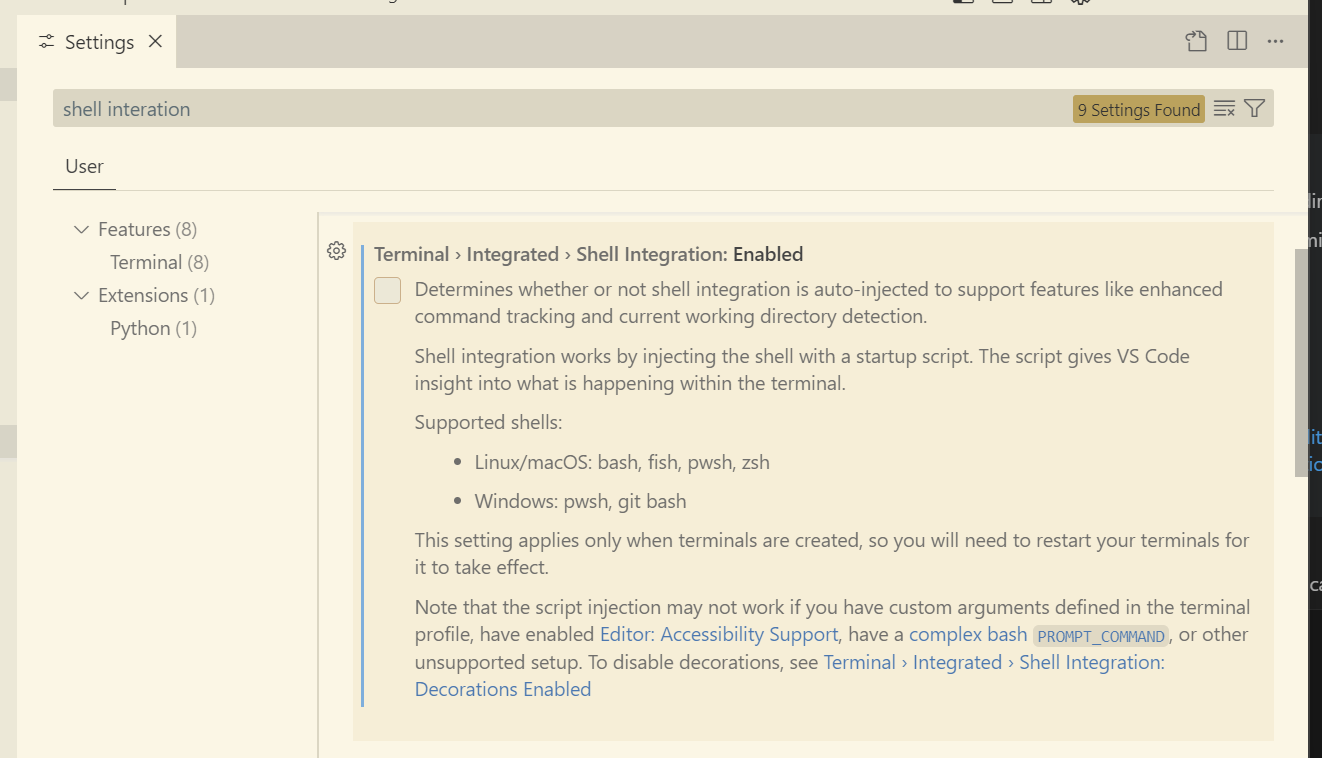Open the Editor: Accessibility Support link
The image size is (1322, 758).
point(718,634)
